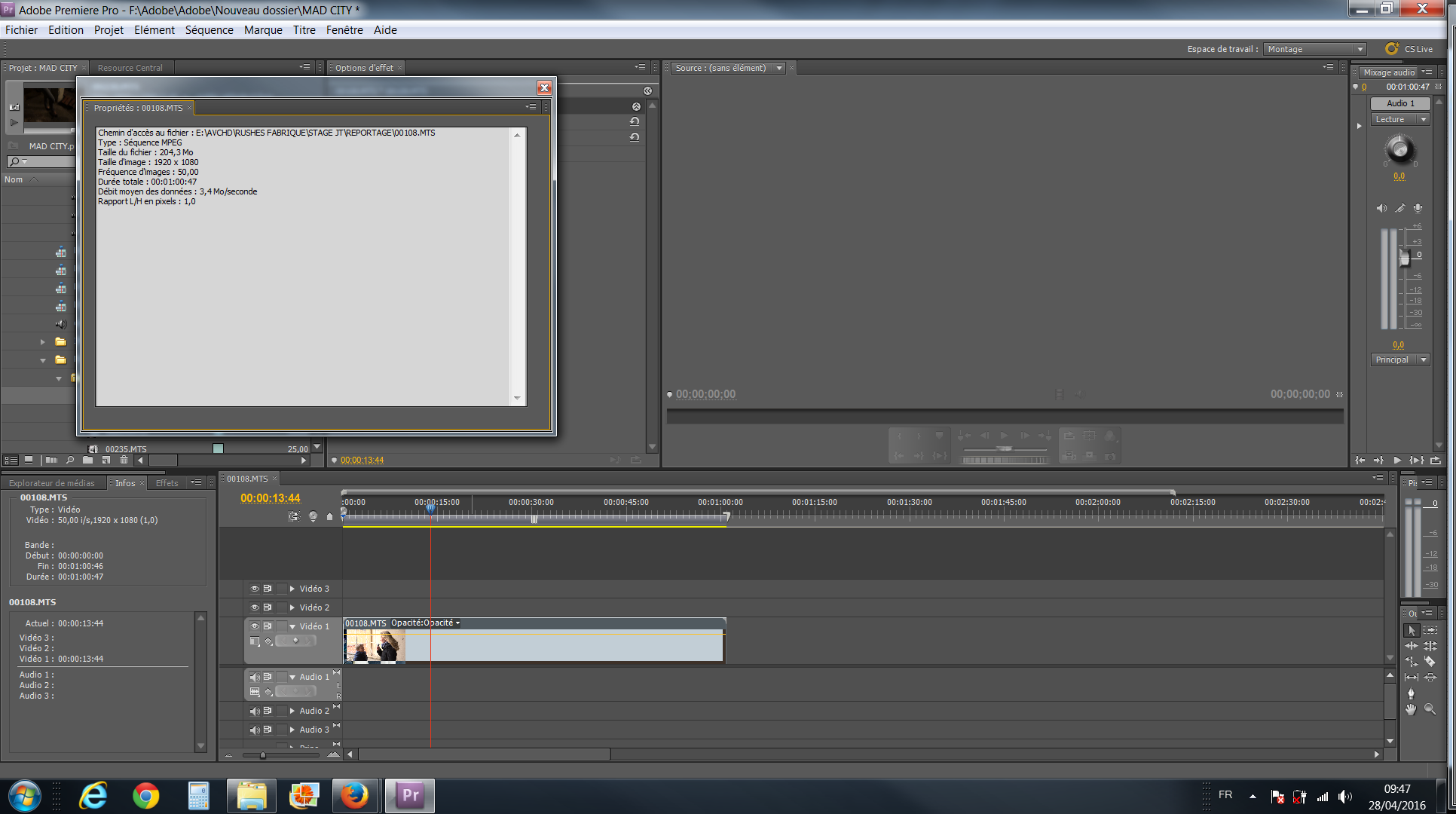
Task: Select the Razor tool
Action: [x=1430, y=662]
